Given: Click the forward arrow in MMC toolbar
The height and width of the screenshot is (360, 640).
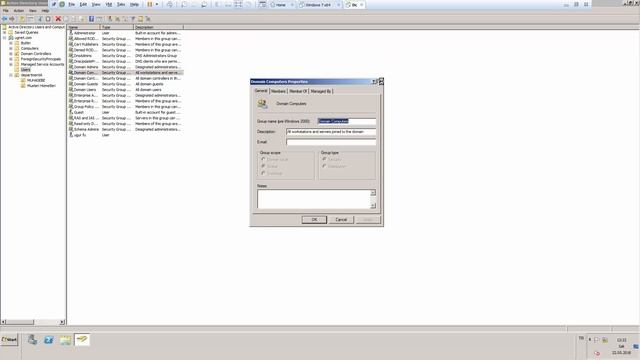Looking at the screenshot, I should point(12,19).
